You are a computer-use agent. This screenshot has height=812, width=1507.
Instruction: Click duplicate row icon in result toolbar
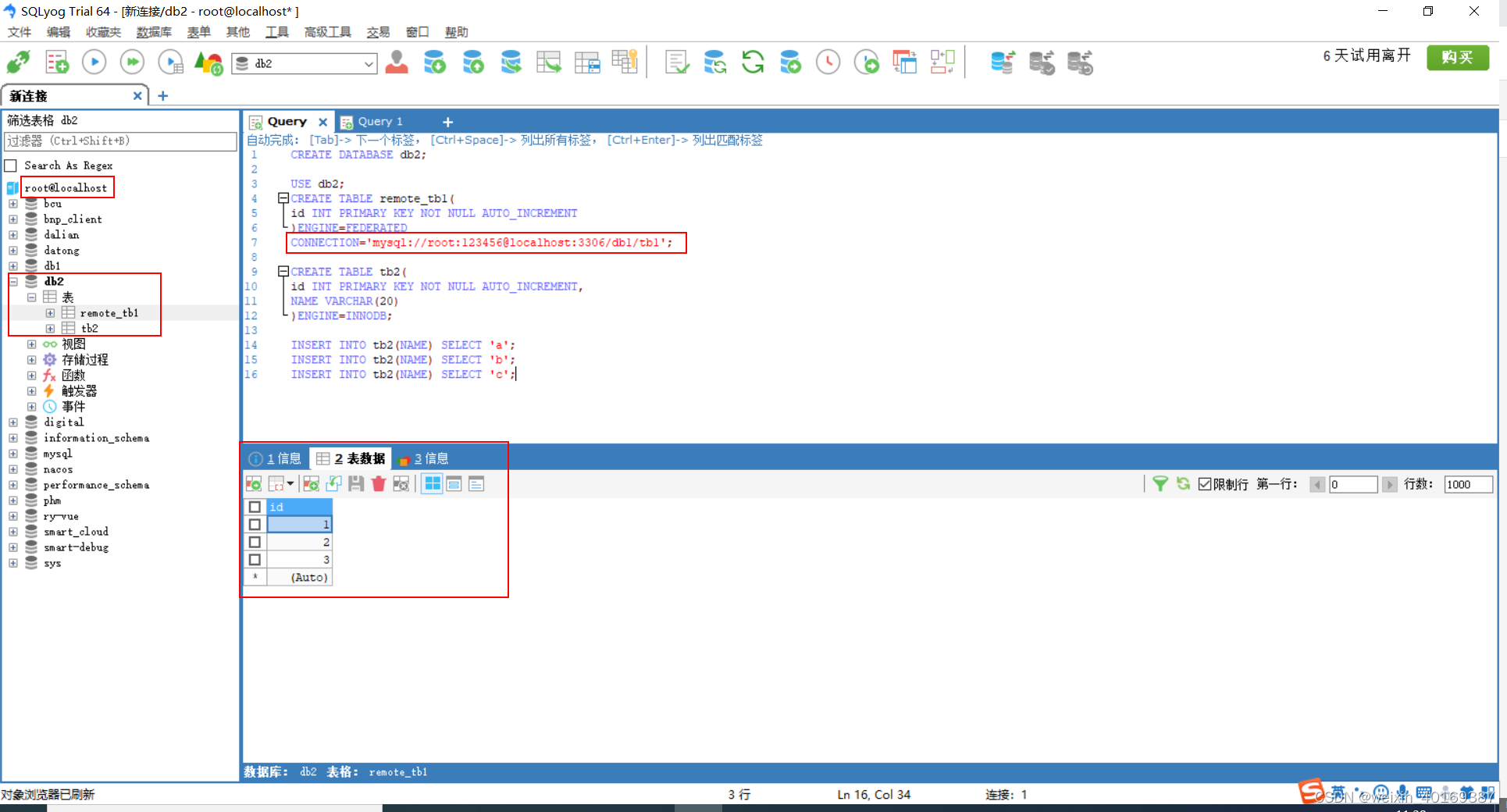point(333,484)
